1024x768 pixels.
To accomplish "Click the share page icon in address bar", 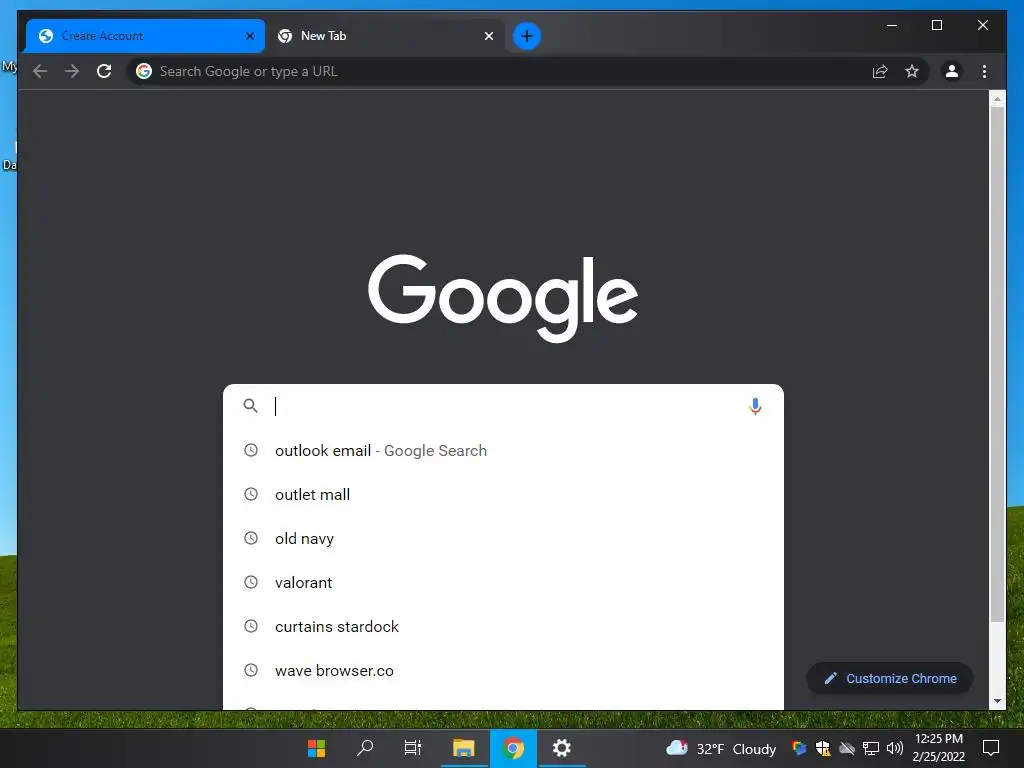I will point(880,71).
